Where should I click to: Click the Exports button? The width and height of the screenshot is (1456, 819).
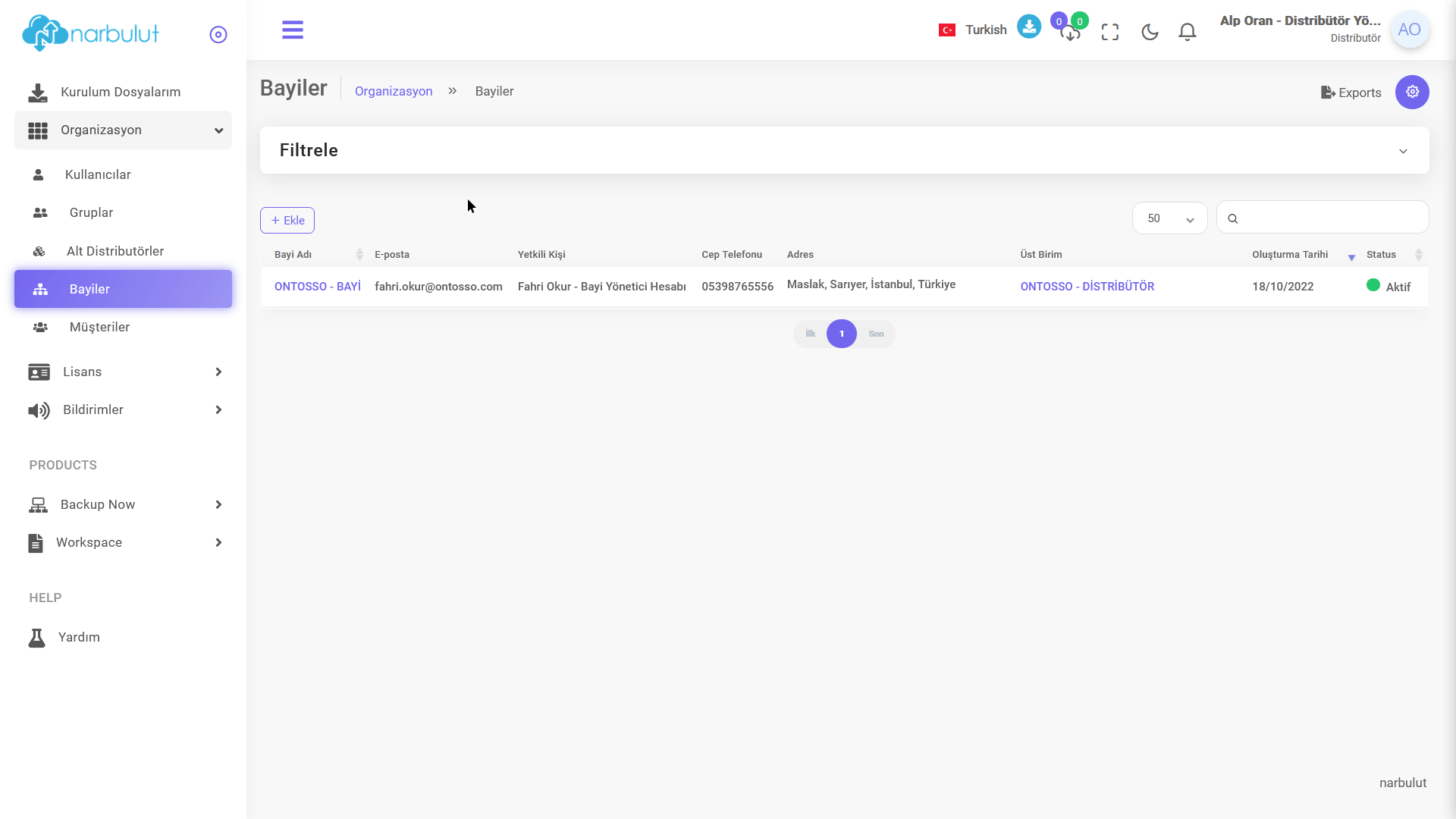[x=1351, y=93]
